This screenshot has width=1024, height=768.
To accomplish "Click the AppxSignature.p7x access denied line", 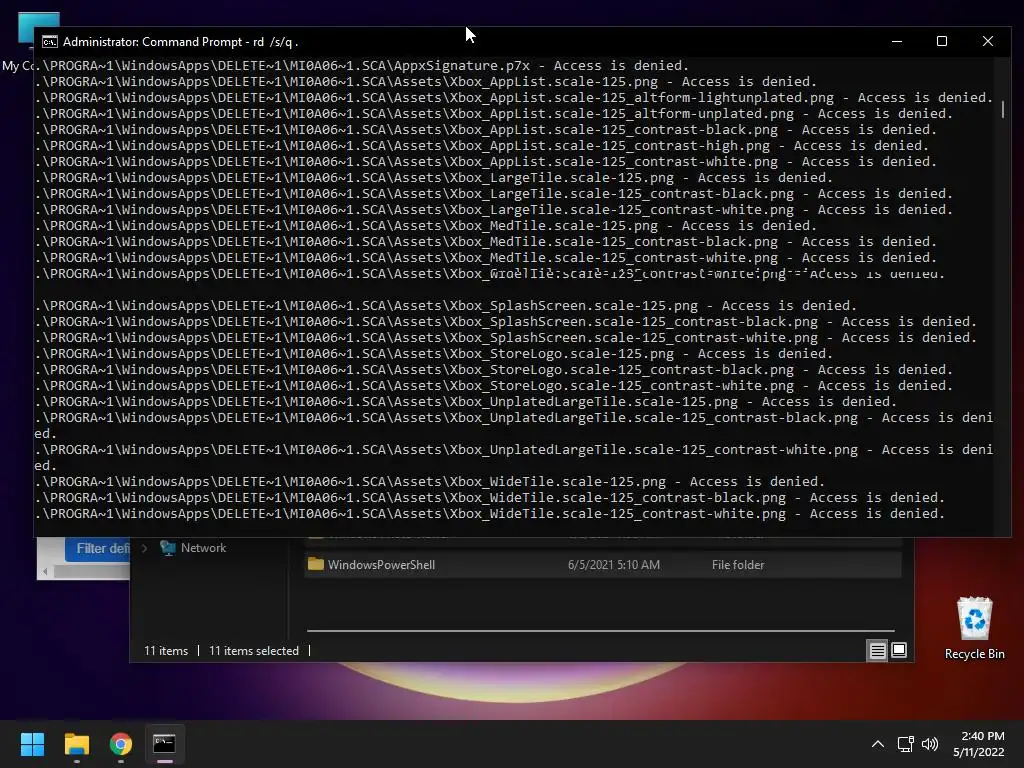I will [x=362, y=65].
